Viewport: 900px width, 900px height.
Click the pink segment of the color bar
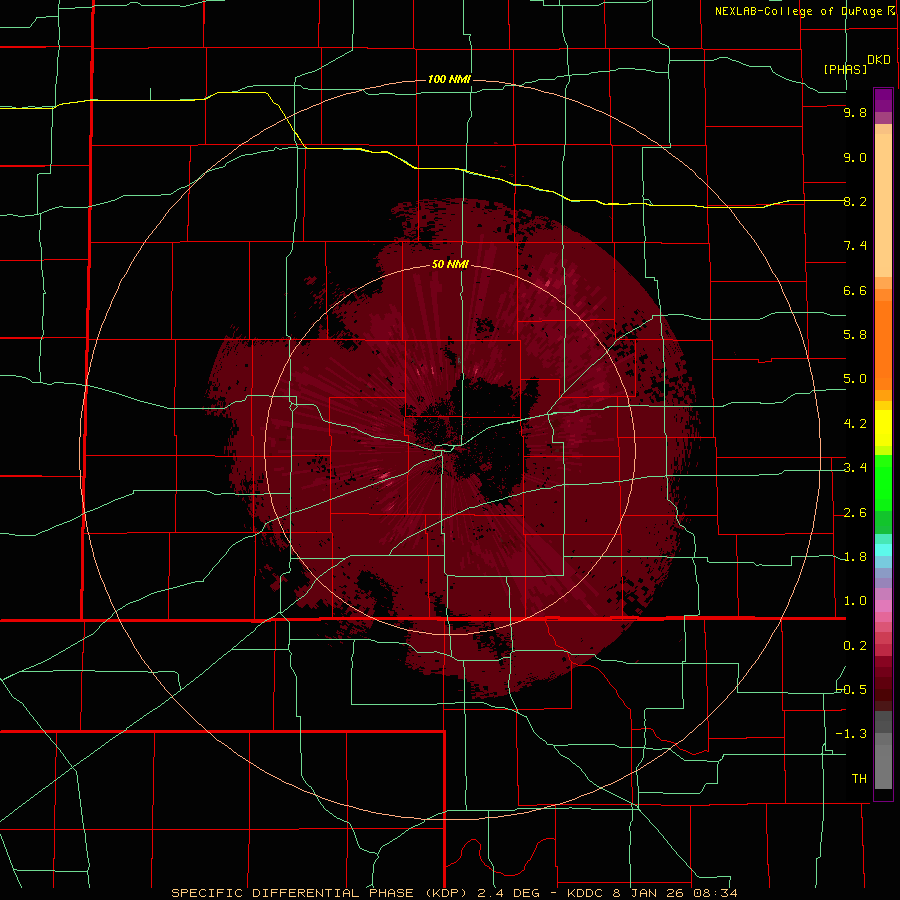(883, 606)
